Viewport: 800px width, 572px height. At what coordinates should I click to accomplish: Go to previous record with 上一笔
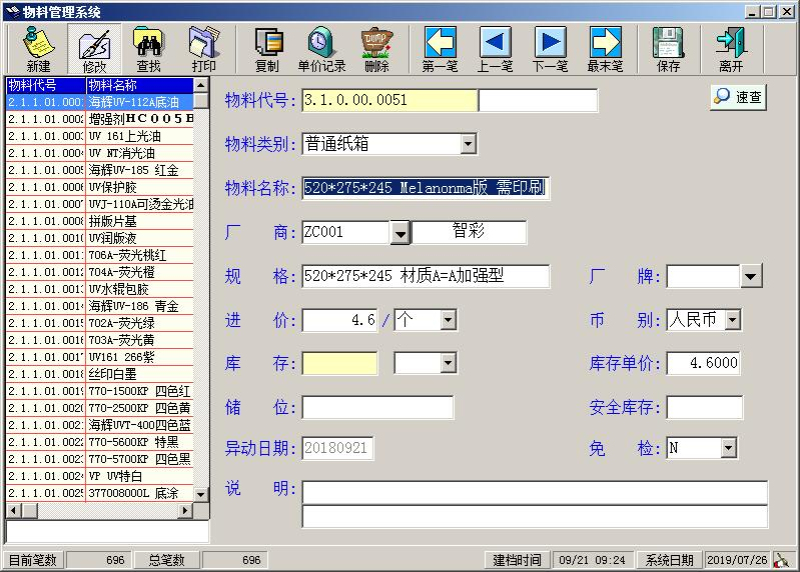pos(495,48)
